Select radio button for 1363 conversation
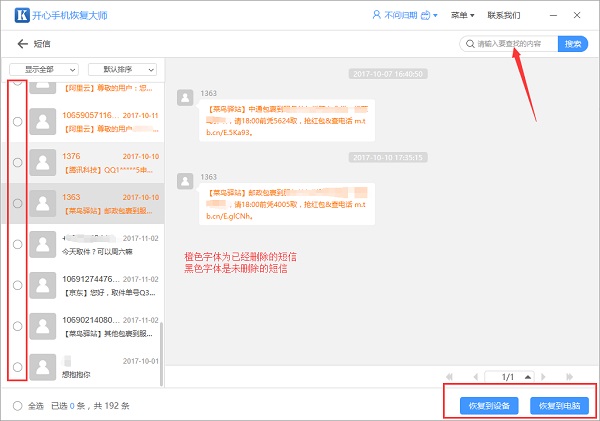Image resolution: width=600 pixels, height=421 pixels. tap(17, 203)
